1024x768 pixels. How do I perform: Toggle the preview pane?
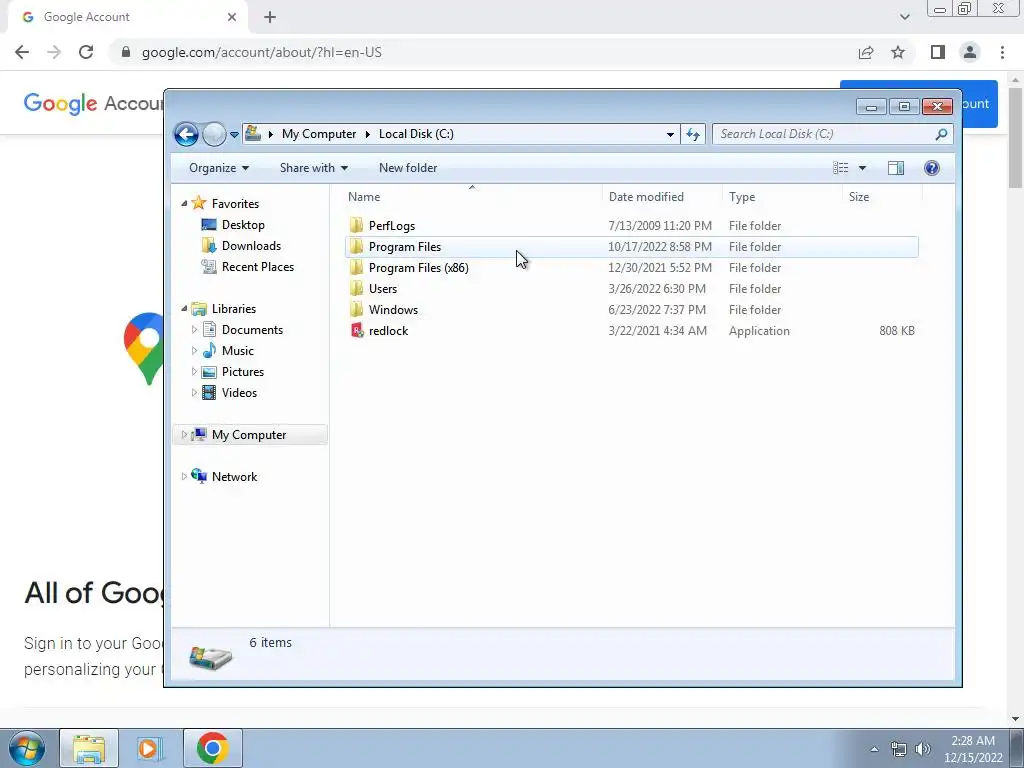[x=896, y=168]
